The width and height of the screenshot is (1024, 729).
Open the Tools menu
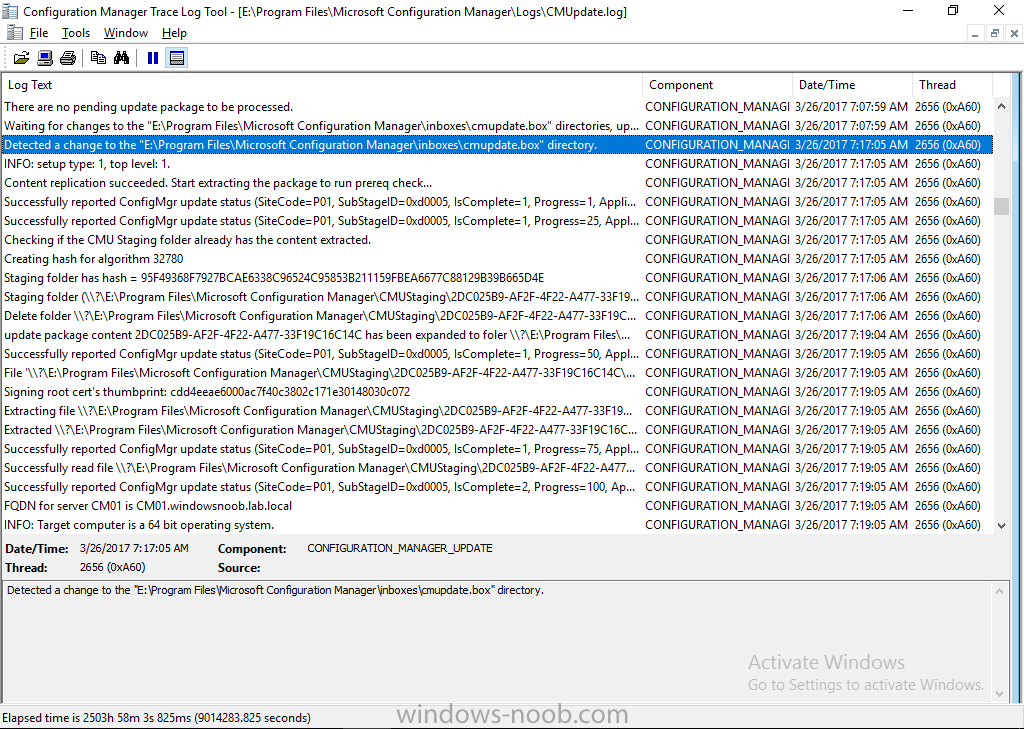coord(76,33)
